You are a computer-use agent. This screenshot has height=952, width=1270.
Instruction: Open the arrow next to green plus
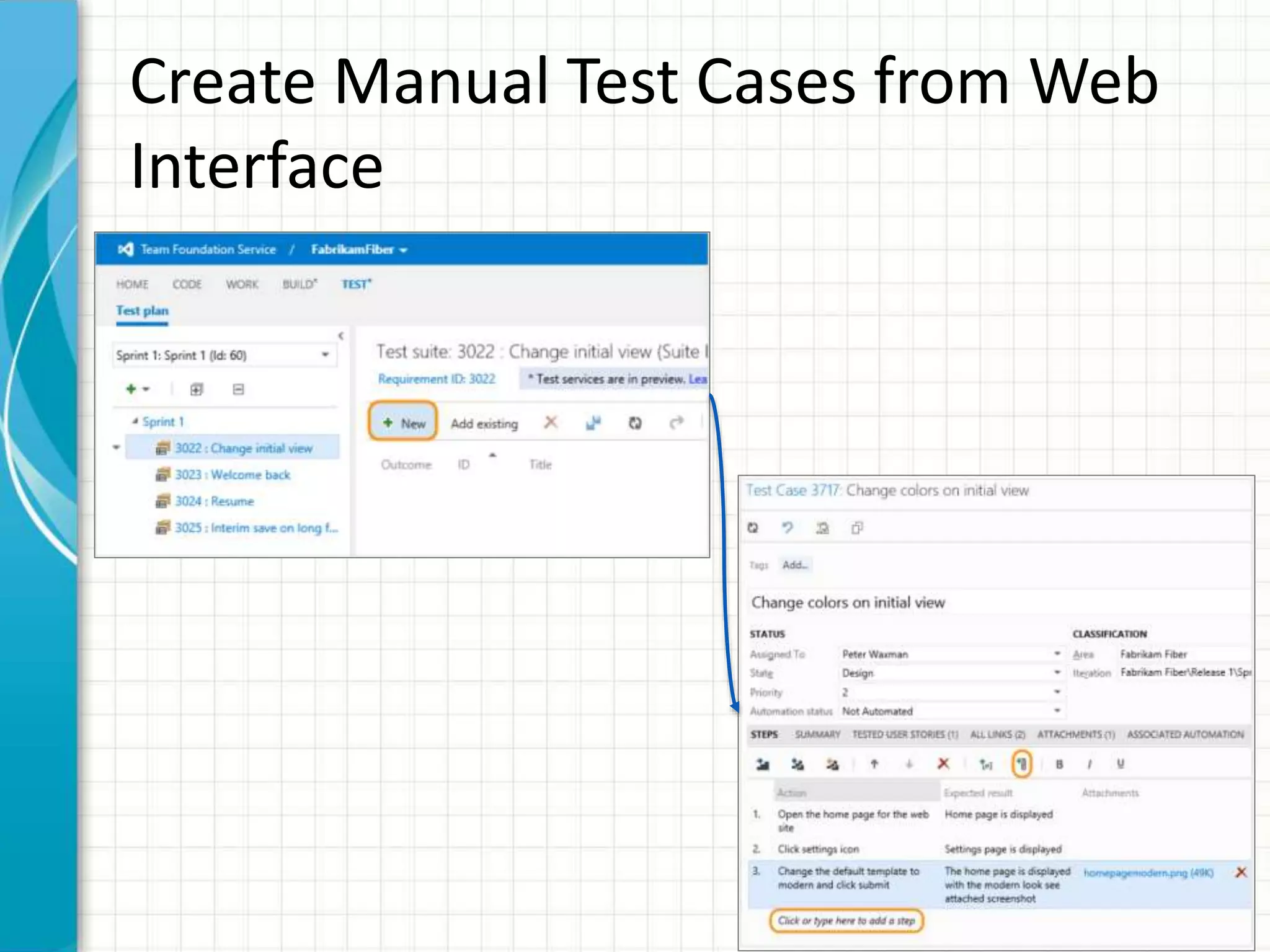click(x=146, y=390)
